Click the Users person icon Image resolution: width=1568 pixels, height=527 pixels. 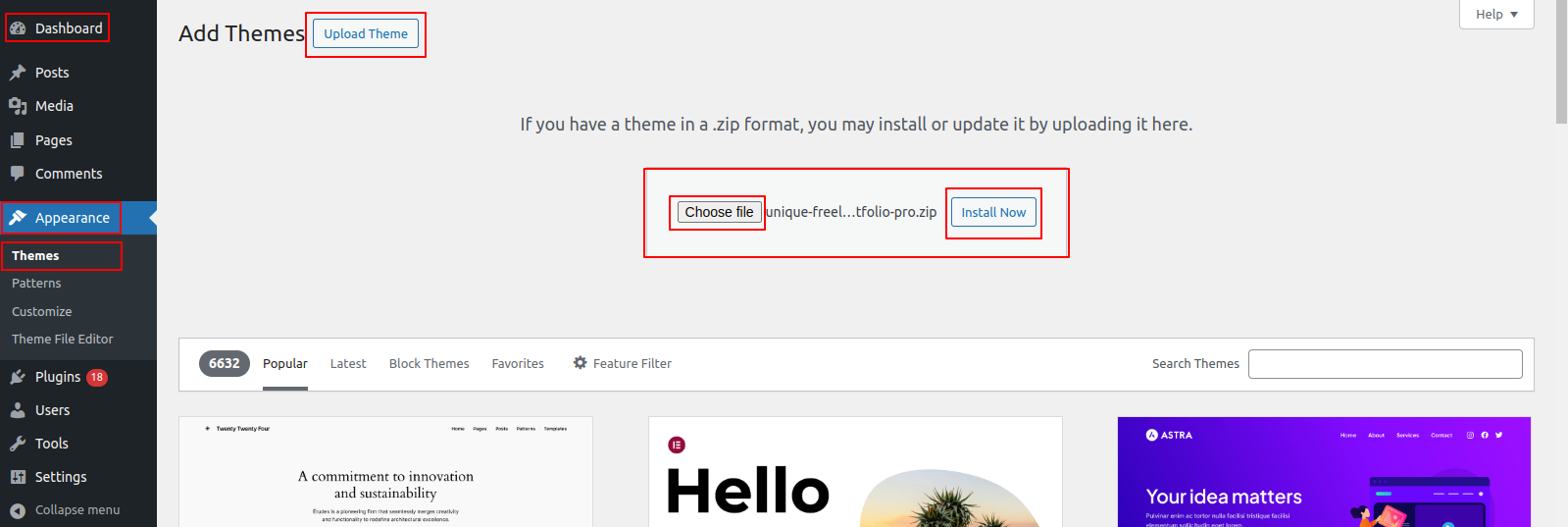(x=18, y=410)
